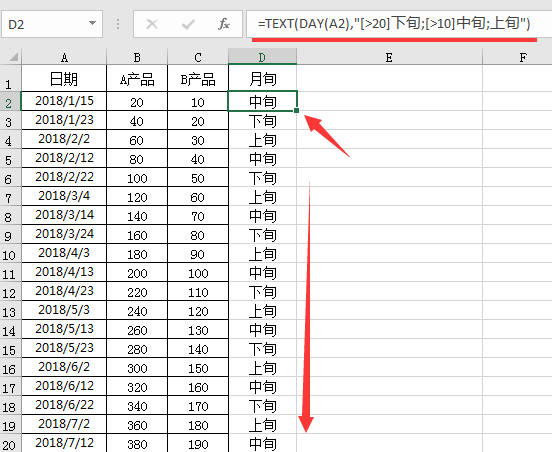
Task: Select the cell with date 2018/5/13
Action: click(x=64, y=329)
